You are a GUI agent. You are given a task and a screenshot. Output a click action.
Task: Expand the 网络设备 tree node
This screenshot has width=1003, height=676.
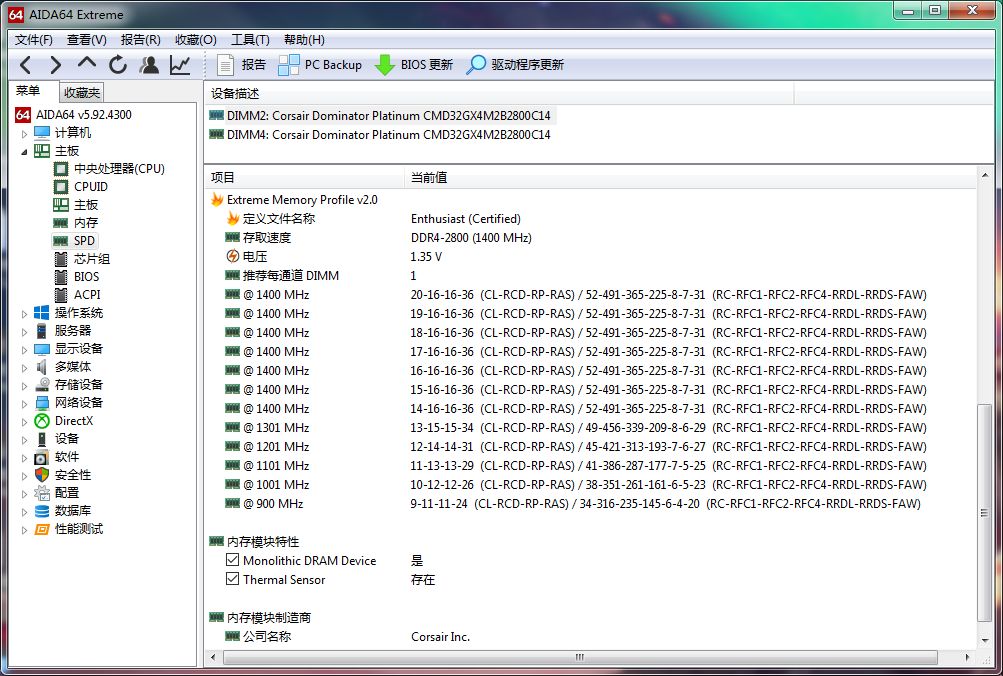pos(24,403)
